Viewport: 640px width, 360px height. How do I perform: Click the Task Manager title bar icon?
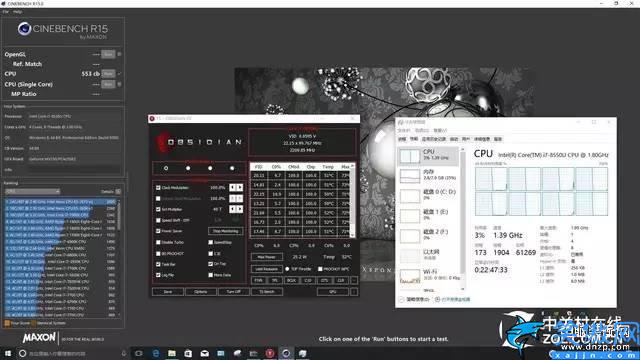(401, 122)
